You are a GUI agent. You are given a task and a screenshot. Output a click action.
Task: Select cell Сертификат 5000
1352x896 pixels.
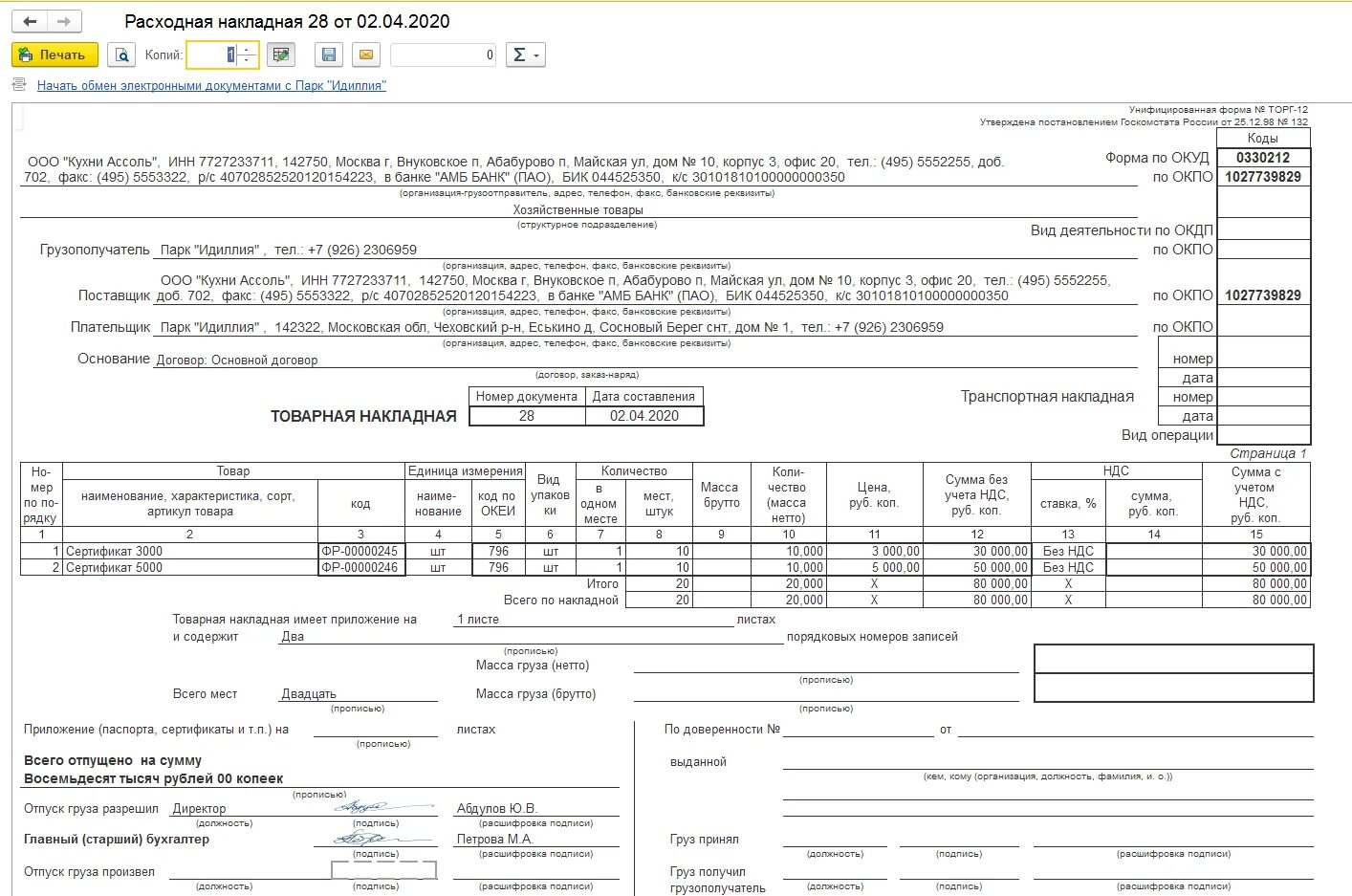(x=190, y=567)
